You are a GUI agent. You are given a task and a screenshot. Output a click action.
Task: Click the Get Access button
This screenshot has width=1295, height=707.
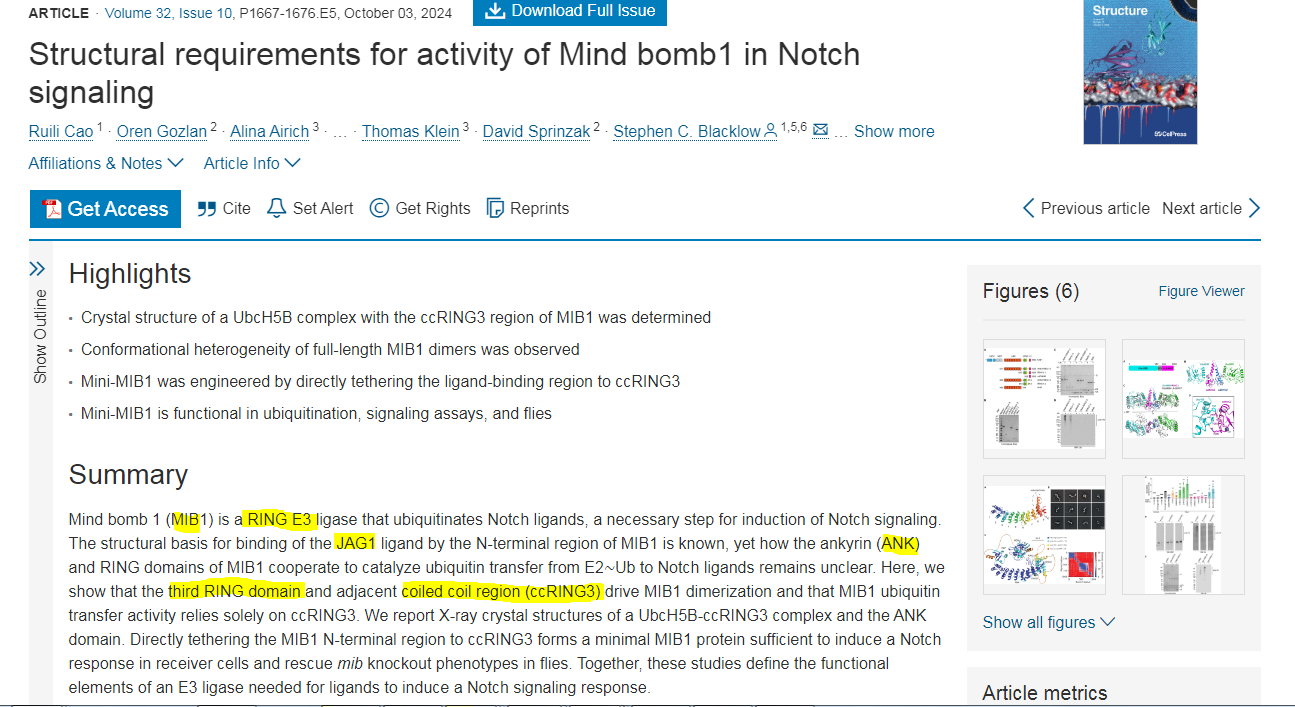click(x=105, y=208)
